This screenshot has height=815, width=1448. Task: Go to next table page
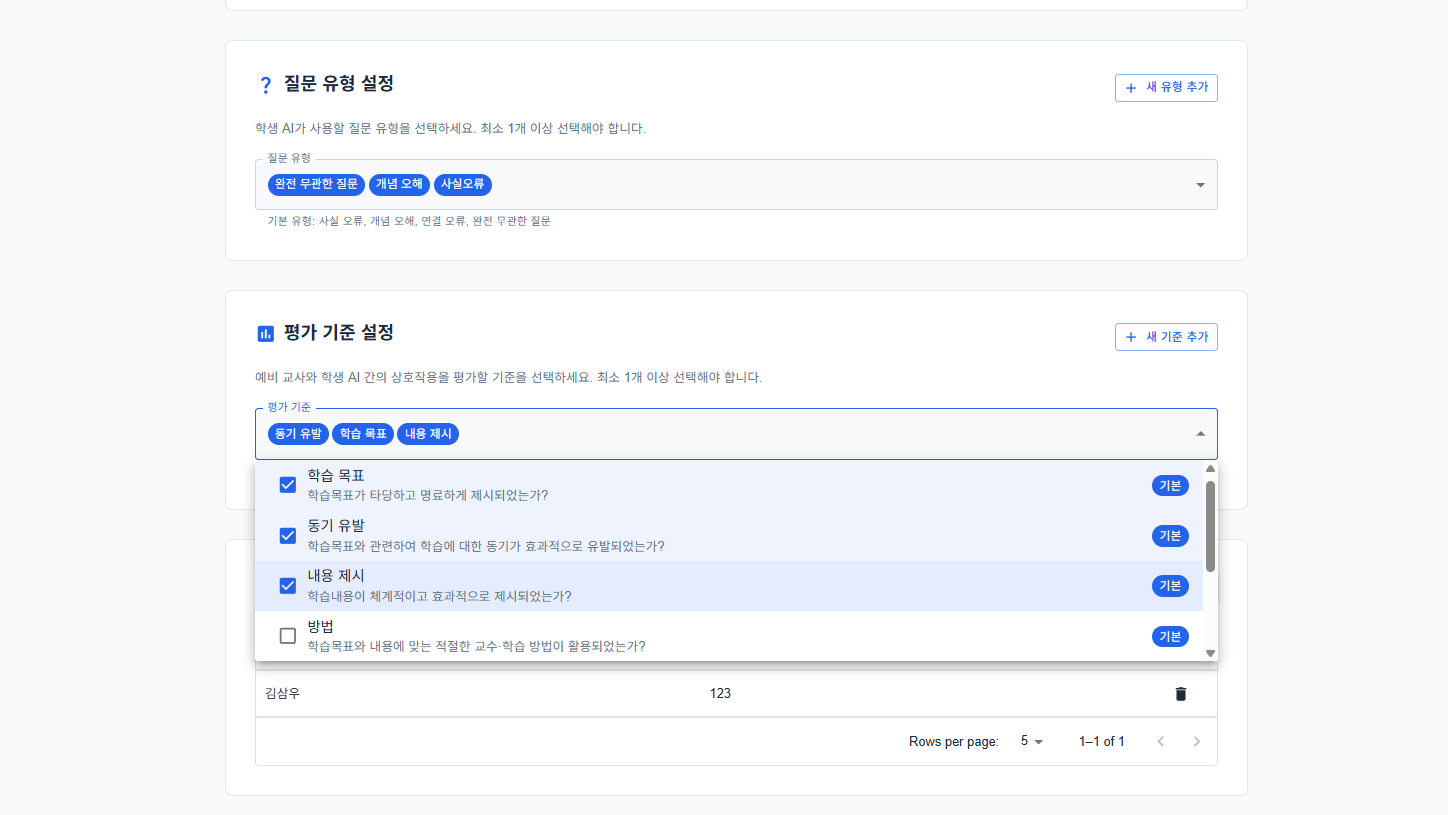(1197, 742)
